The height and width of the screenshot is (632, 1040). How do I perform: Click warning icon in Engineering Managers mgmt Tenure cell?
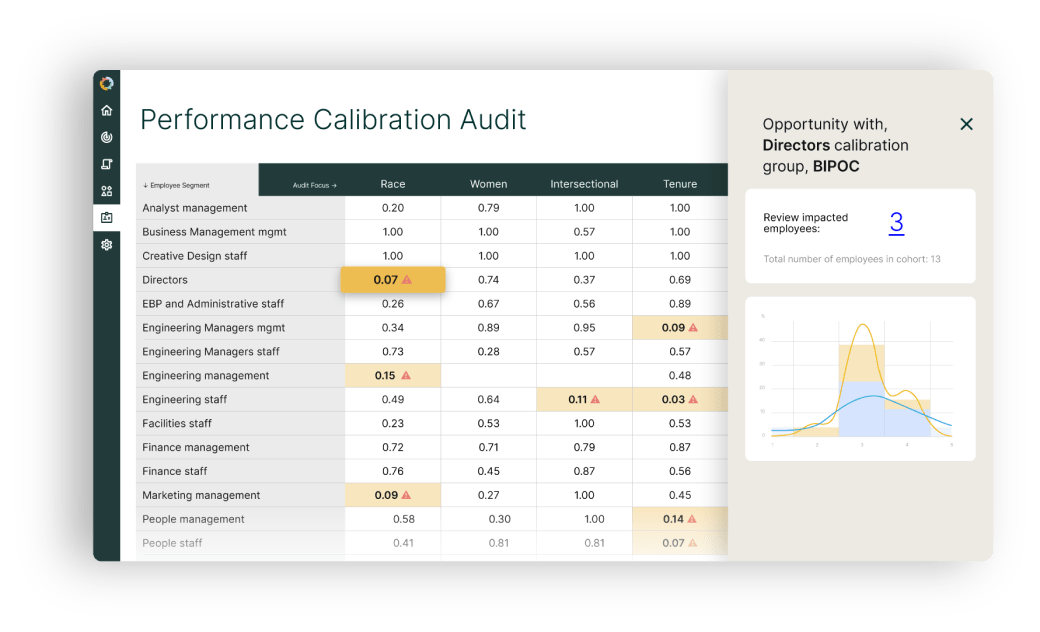coord(693,328)
